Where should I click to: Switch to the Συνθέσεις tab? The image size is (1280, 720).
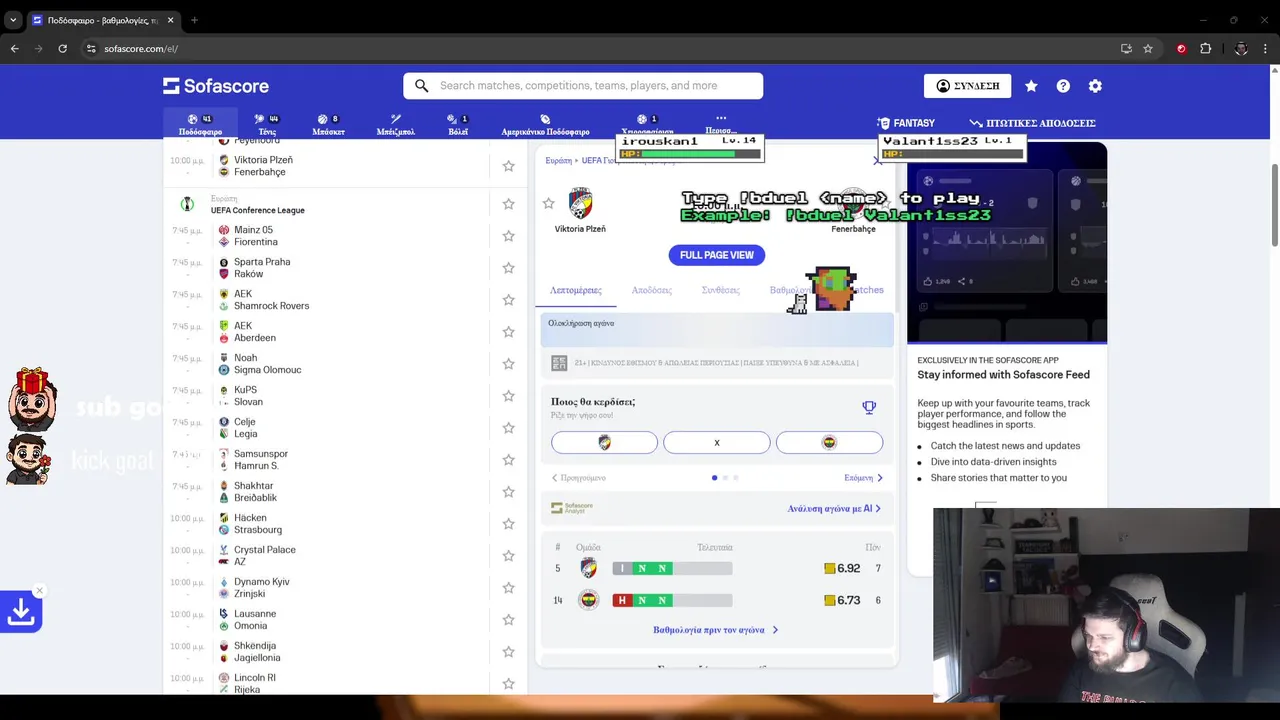[x=721, y=290]
